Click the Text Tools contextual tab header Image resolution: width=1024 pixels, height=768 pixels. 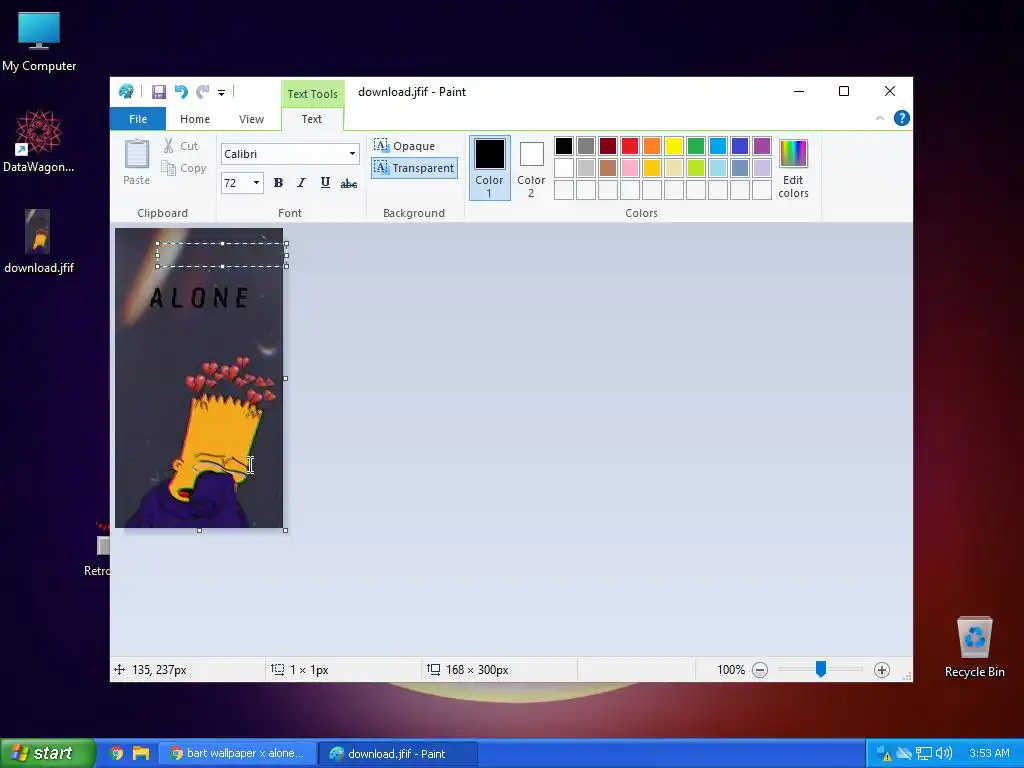(x=313, y=94)
